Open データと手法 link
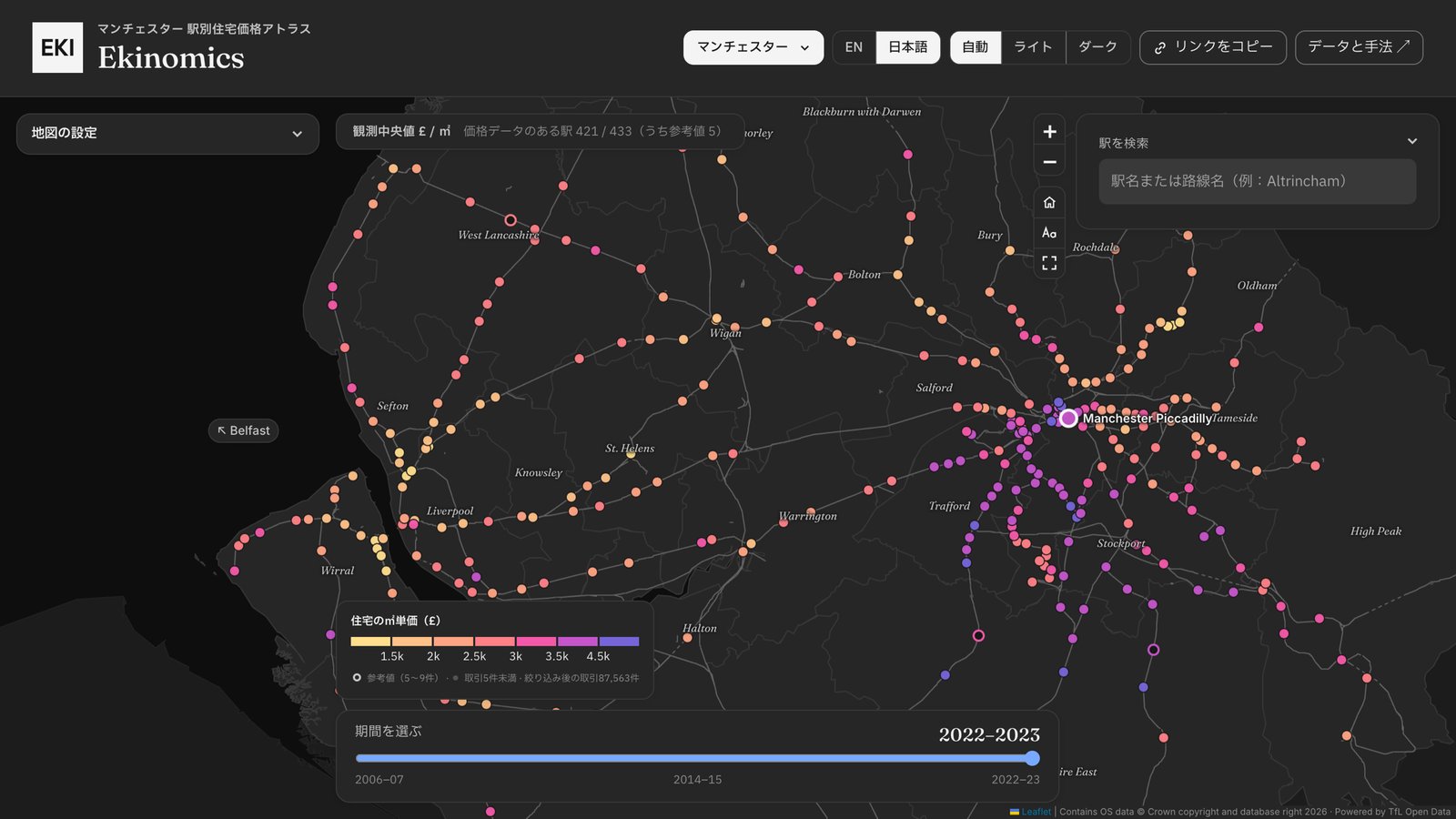The height and width of the screenshot is (819, 1456). click(x=1359, y=47)
